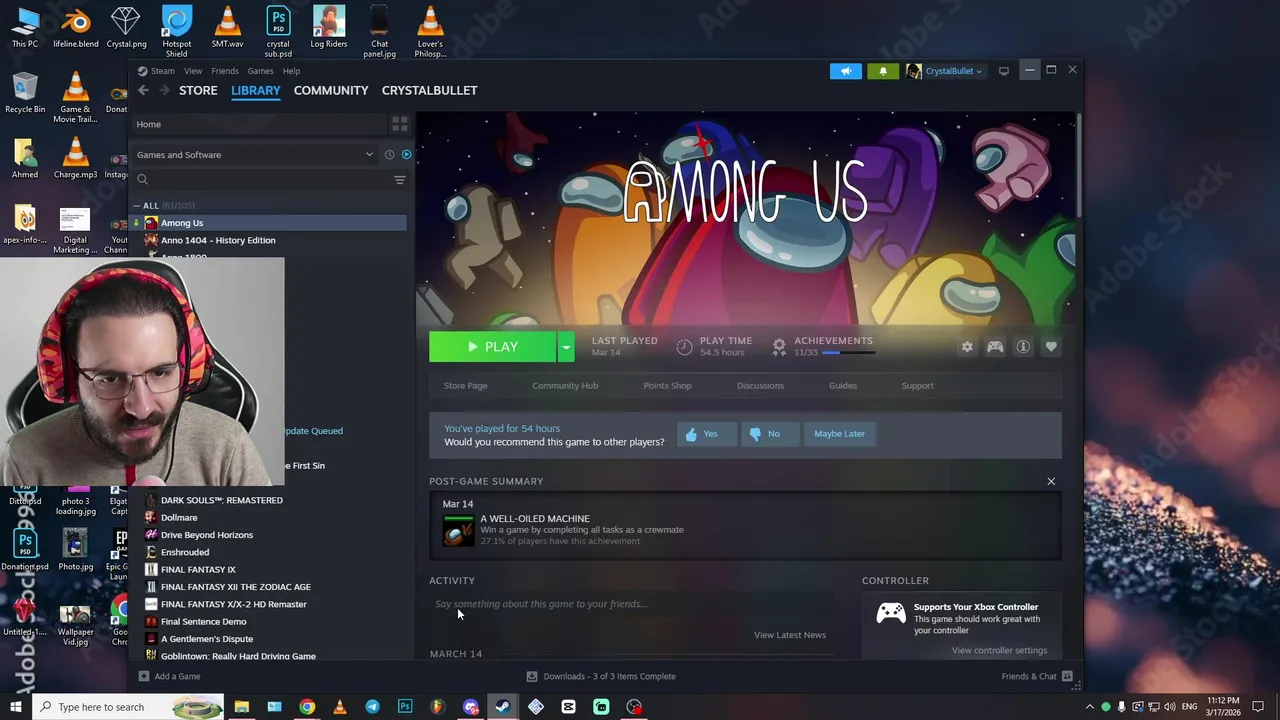The height and width of the screenshot is (720, 1280).
Task: Select FINAL FANTASY IX in list
Action: click(198, 570)
